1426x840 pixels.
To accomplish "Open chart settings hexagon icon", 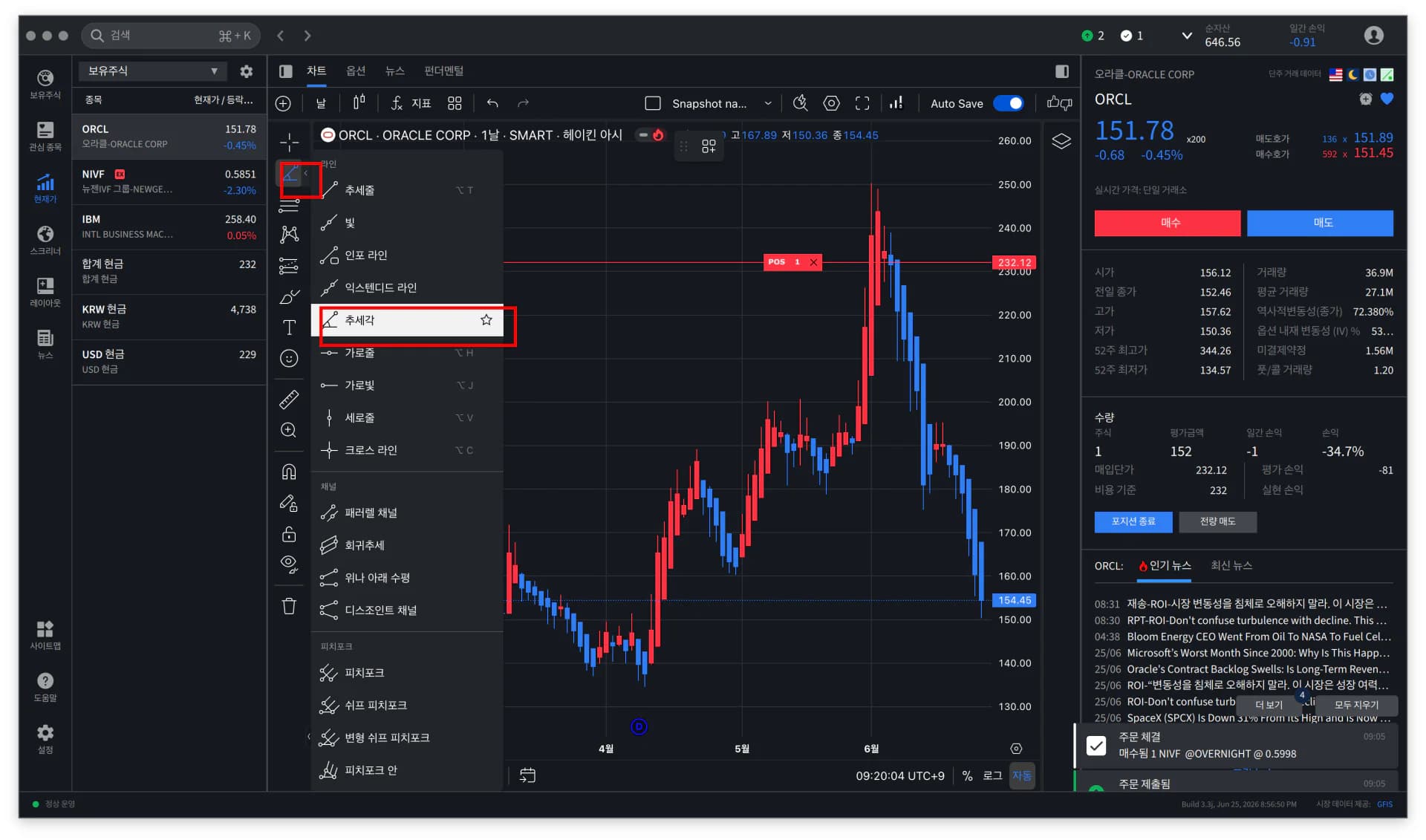I will point(831,103).
